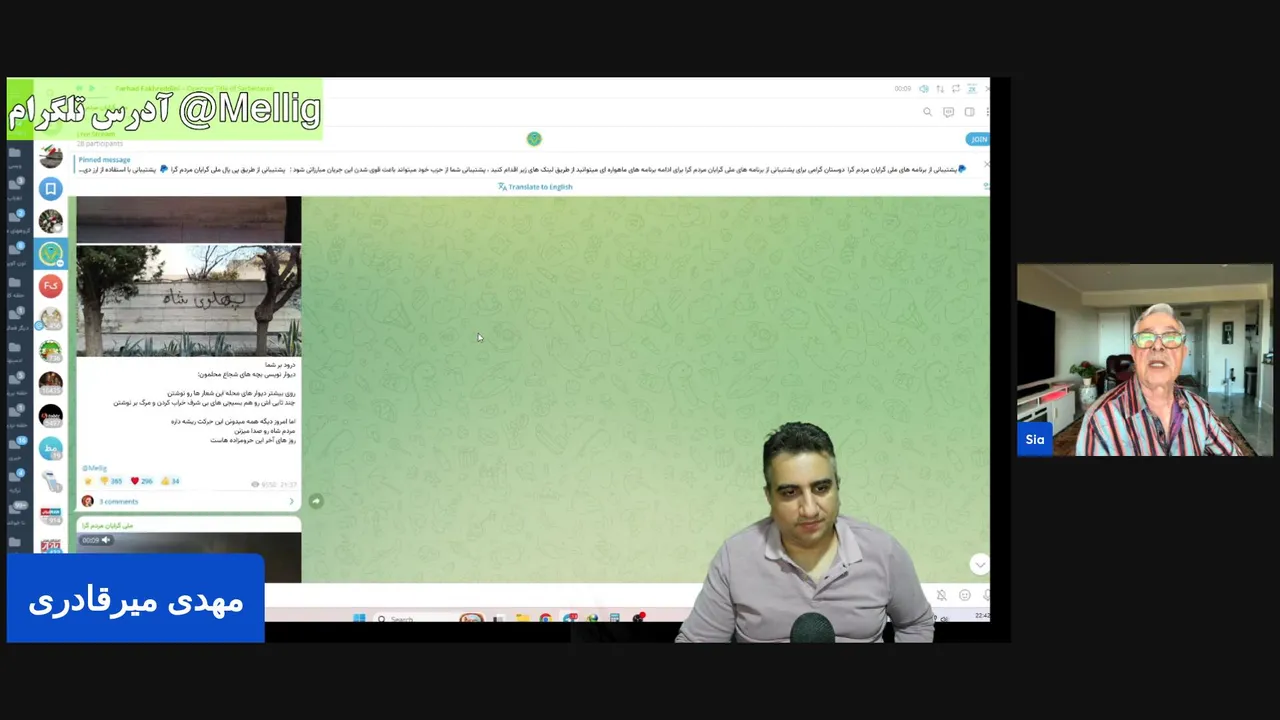The height and width of the screenshot is (720, 1280).
Task: Toggle thumbs down reaction 365
Action: tap(111, 481)
